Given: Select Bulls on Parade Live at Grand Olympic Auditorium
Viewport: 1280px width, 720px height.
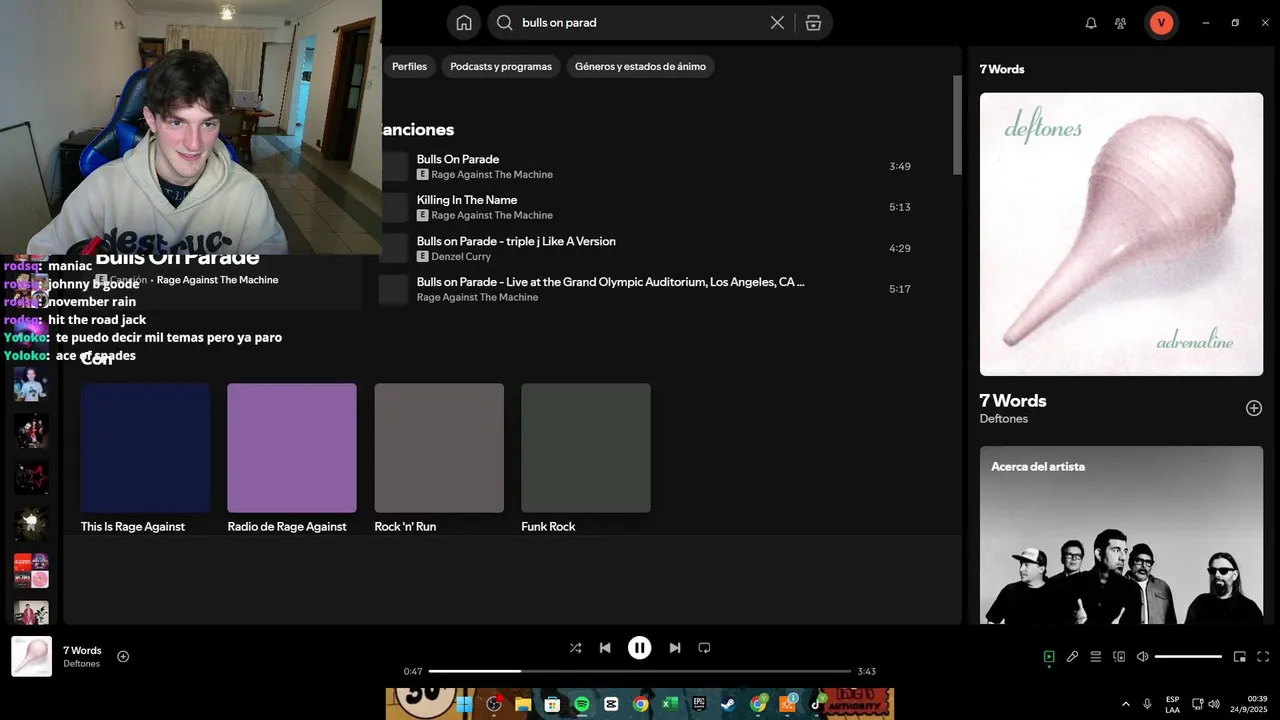Looking at the screenshot, I should tap(647, 289).
